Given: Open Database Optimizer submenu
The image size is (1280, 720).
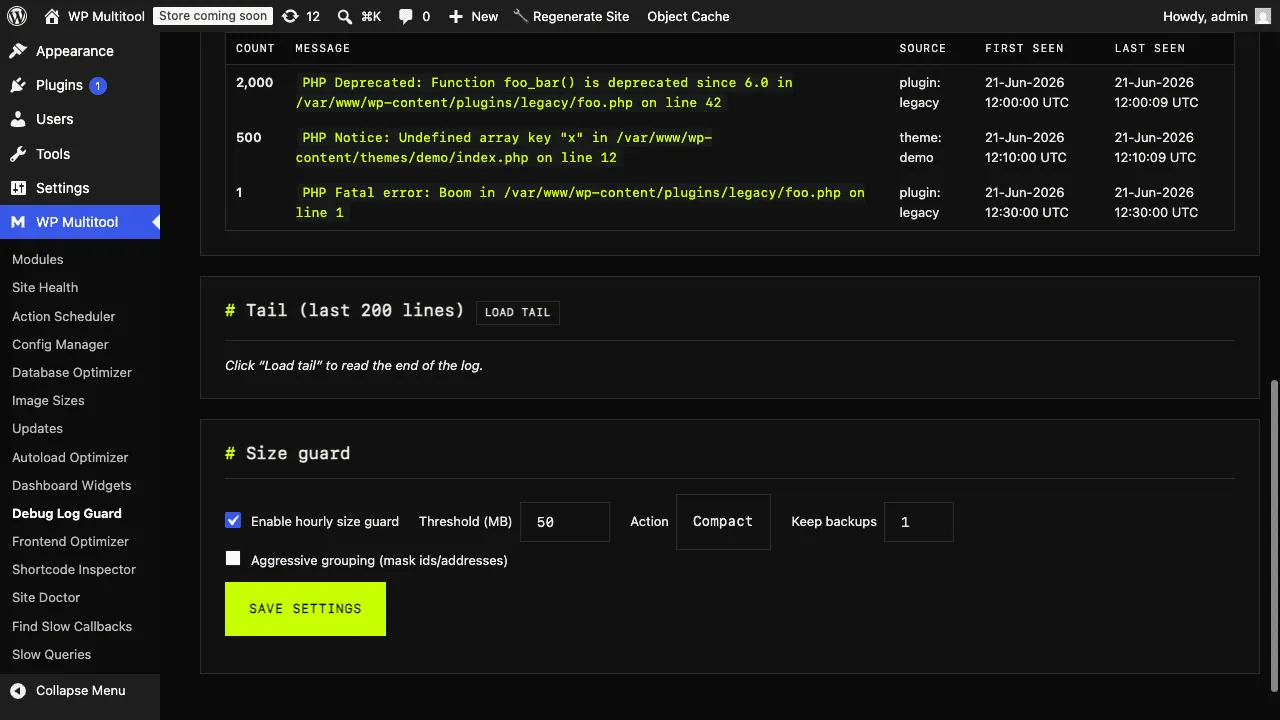Looking at the screenshot, I should click(72, 372).
